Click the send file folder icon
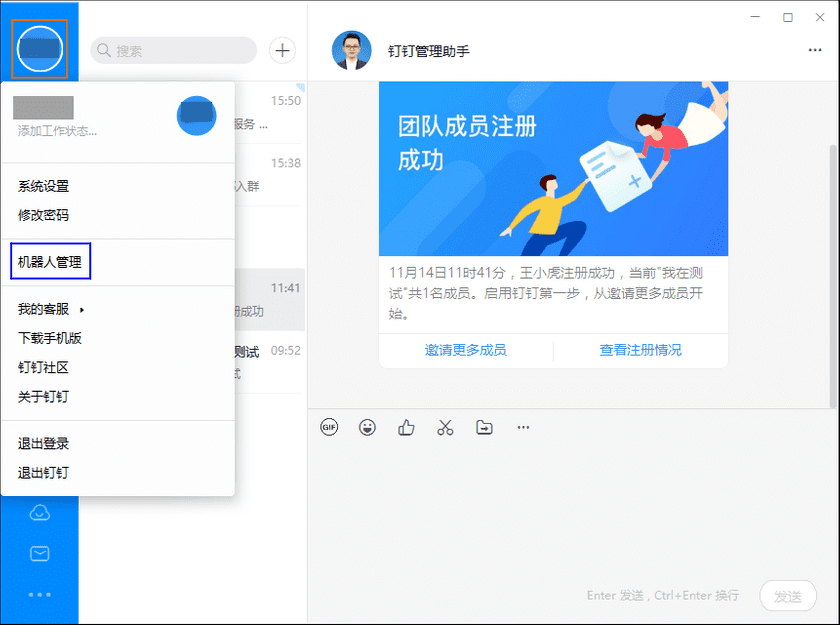The width and height of the screenshot is (840, 625). coord(484,427)
